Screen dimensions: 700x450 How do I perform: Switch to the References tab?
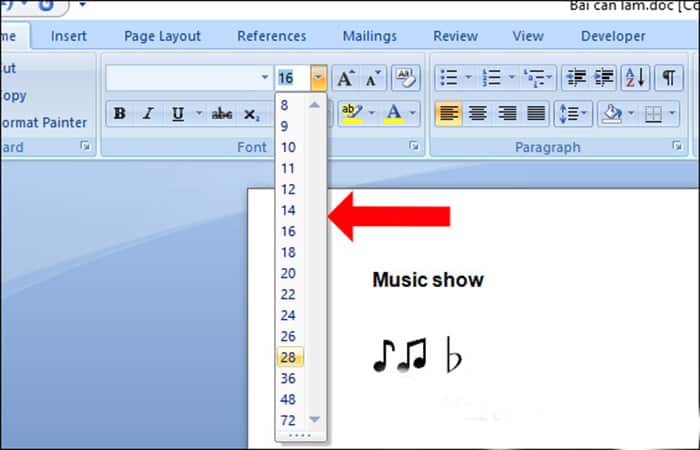pyautogui.click(x=272, y=36)
